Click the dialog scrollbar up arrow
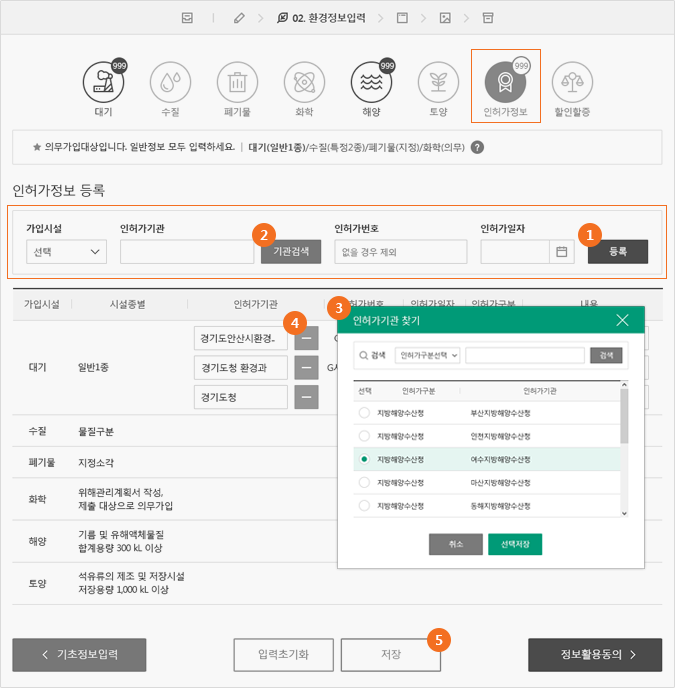Image resolution: width=675 pixels, height=688 pixels. (x=624, y=385)
